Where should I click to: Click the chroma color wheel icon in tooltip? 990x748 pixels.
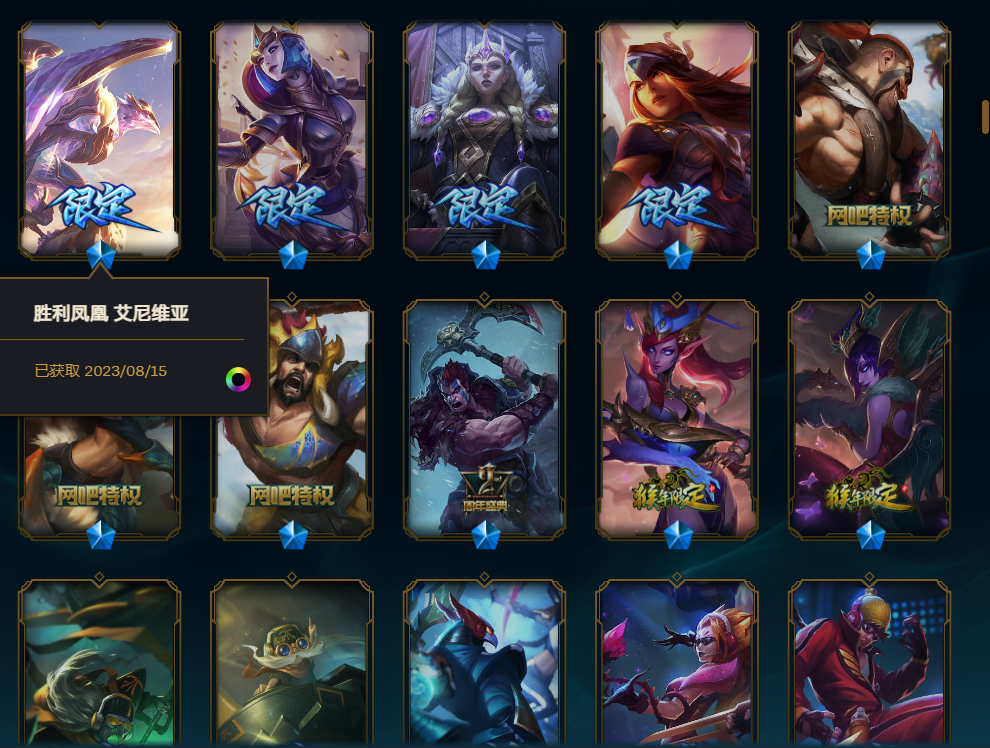[x=238, y=379]
